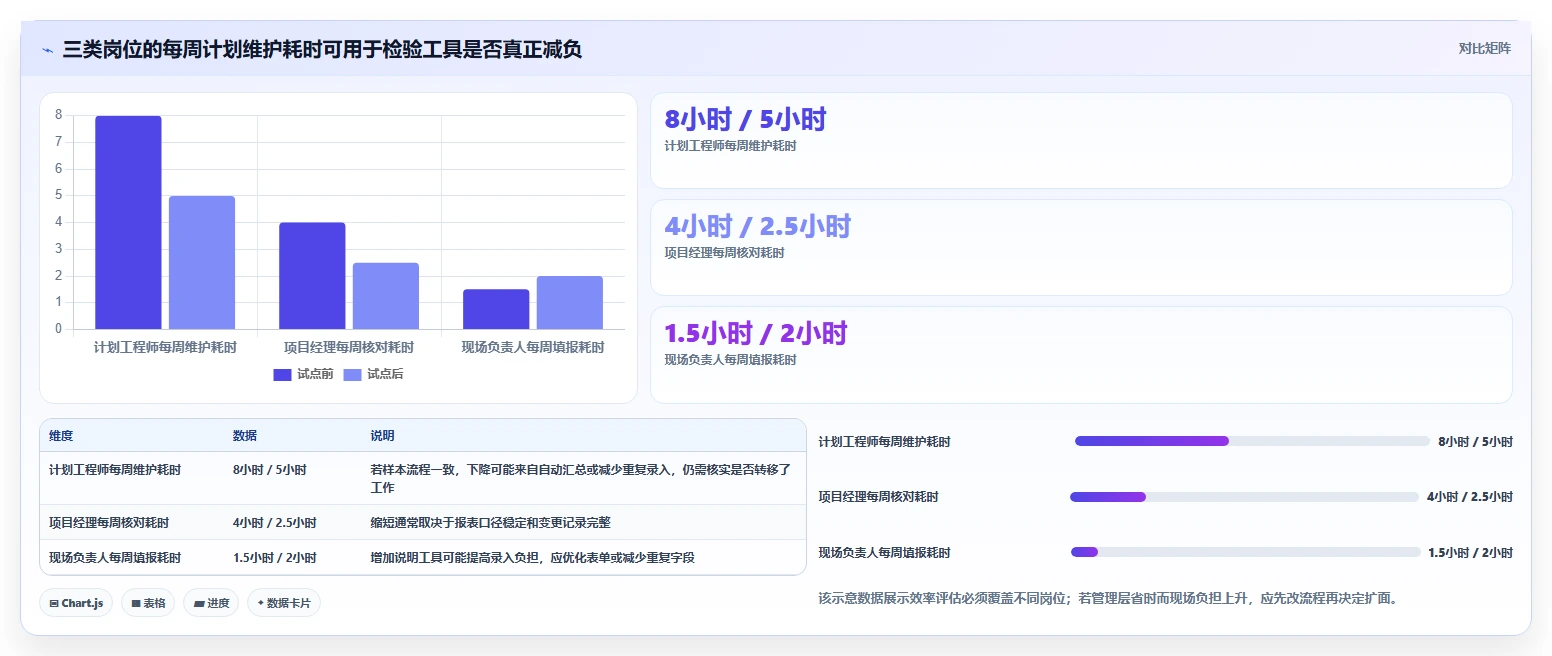Click the 试点前 bar for 计划工程师
The image size is (1552, 656).
(x=128, y=222)
